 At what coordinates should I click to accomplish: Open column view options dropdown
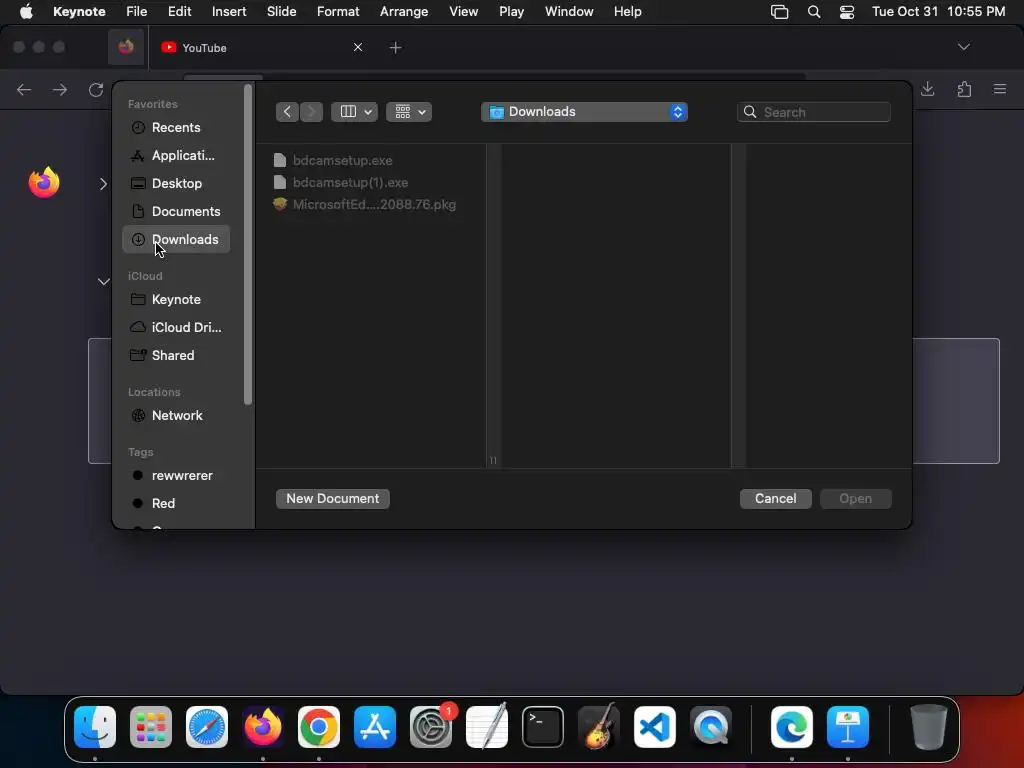[355, 112]
